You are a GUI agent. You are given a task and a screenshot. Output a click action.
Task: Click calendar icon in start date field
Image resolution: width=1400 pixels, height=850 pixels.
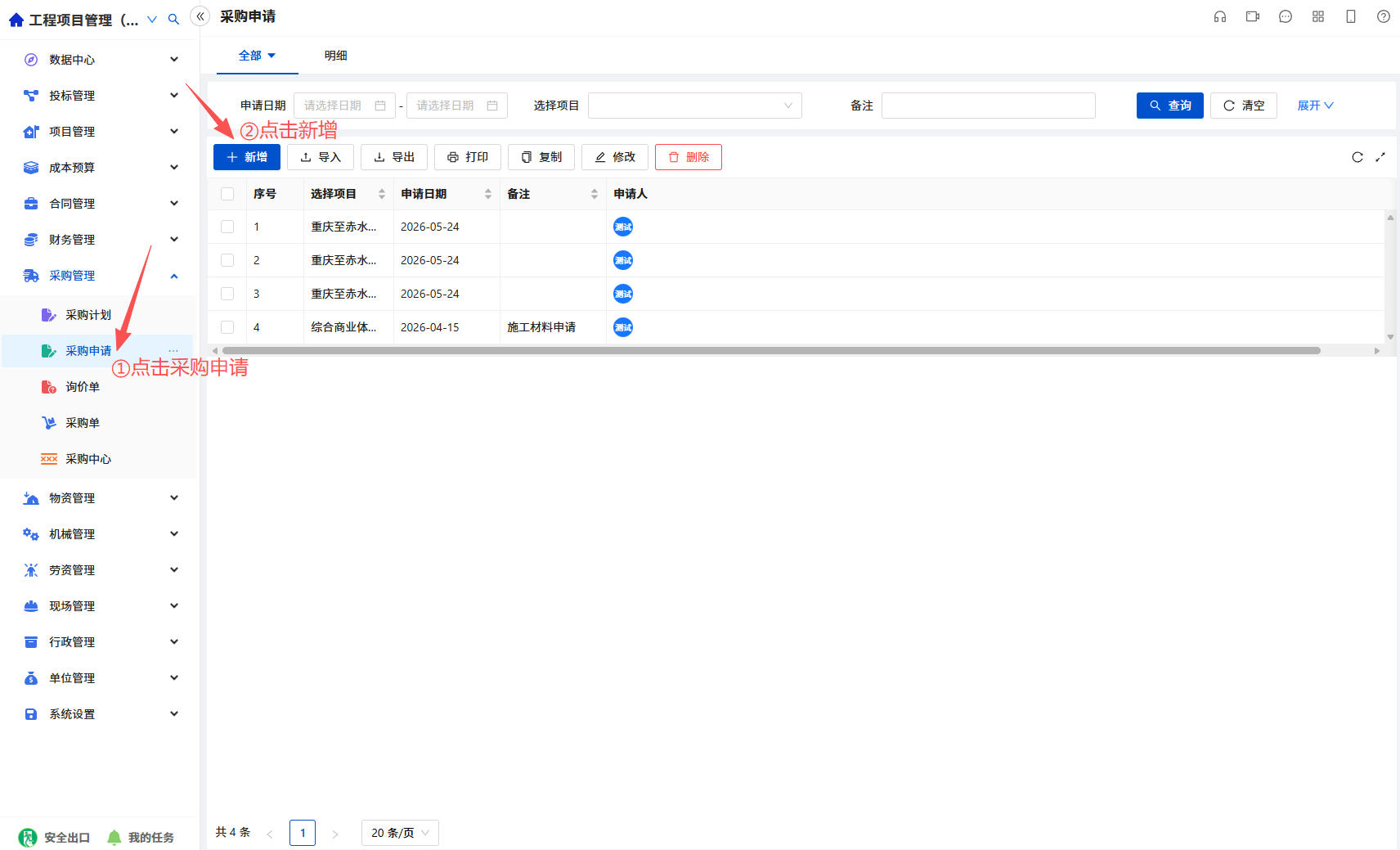380,106
